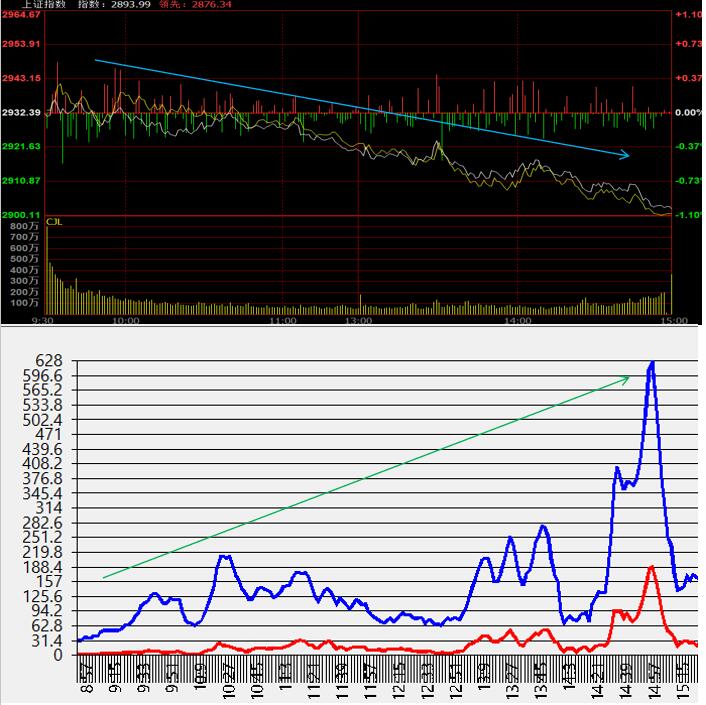Select the 300万 volume axis label

click(24, 281)
